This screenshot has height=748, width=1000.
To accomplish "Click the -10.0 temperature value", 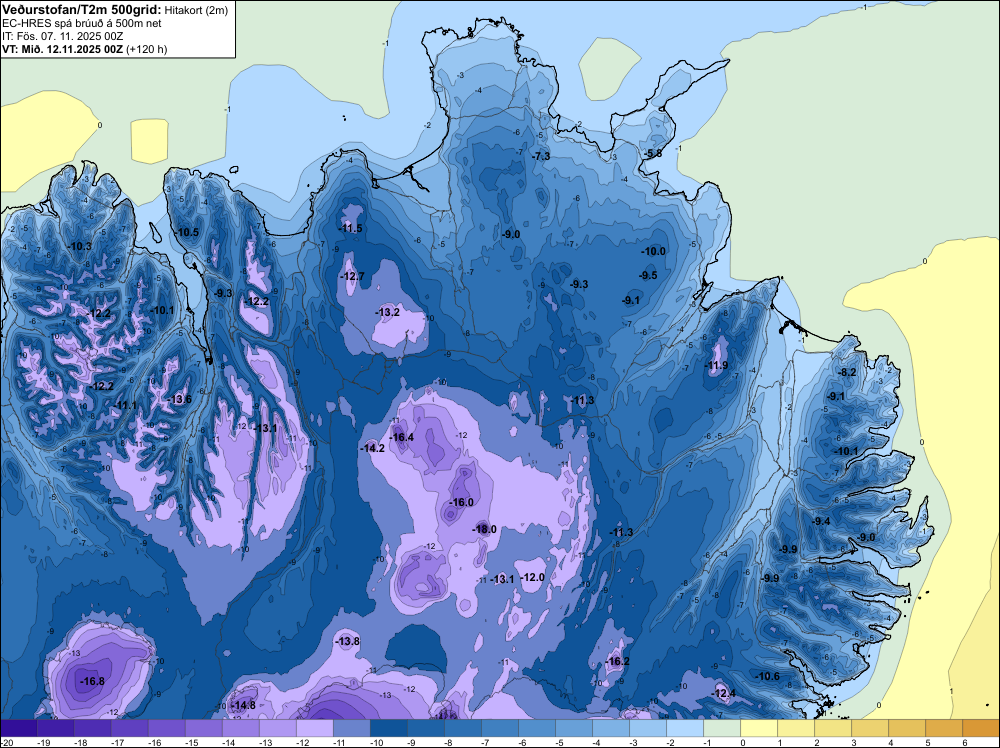I will coord(654,251).
